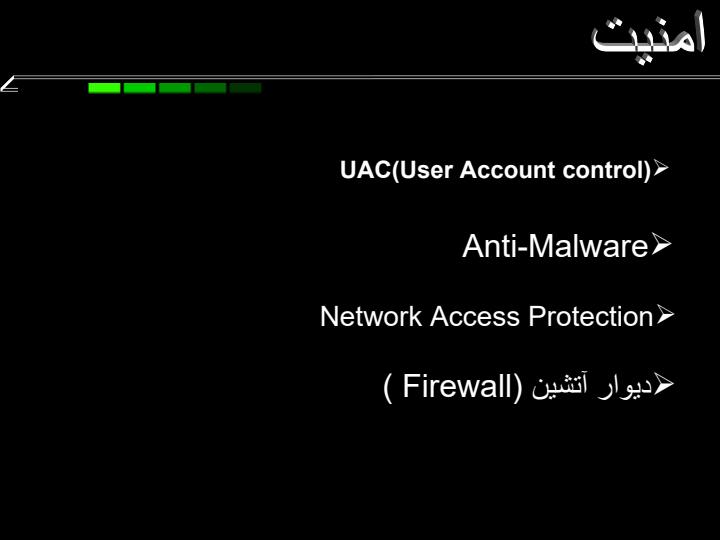Select the phrase User Account control
The height and width of the screenshot is (540, 720).
[x=521, y=170]
